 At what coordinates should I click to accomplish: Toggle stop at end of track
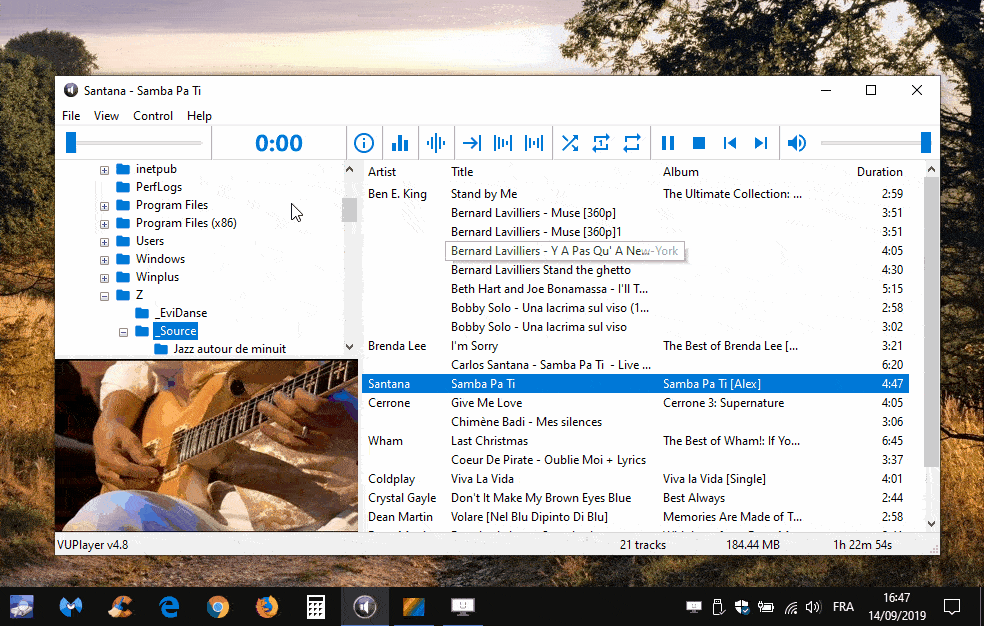click(472, 143)
